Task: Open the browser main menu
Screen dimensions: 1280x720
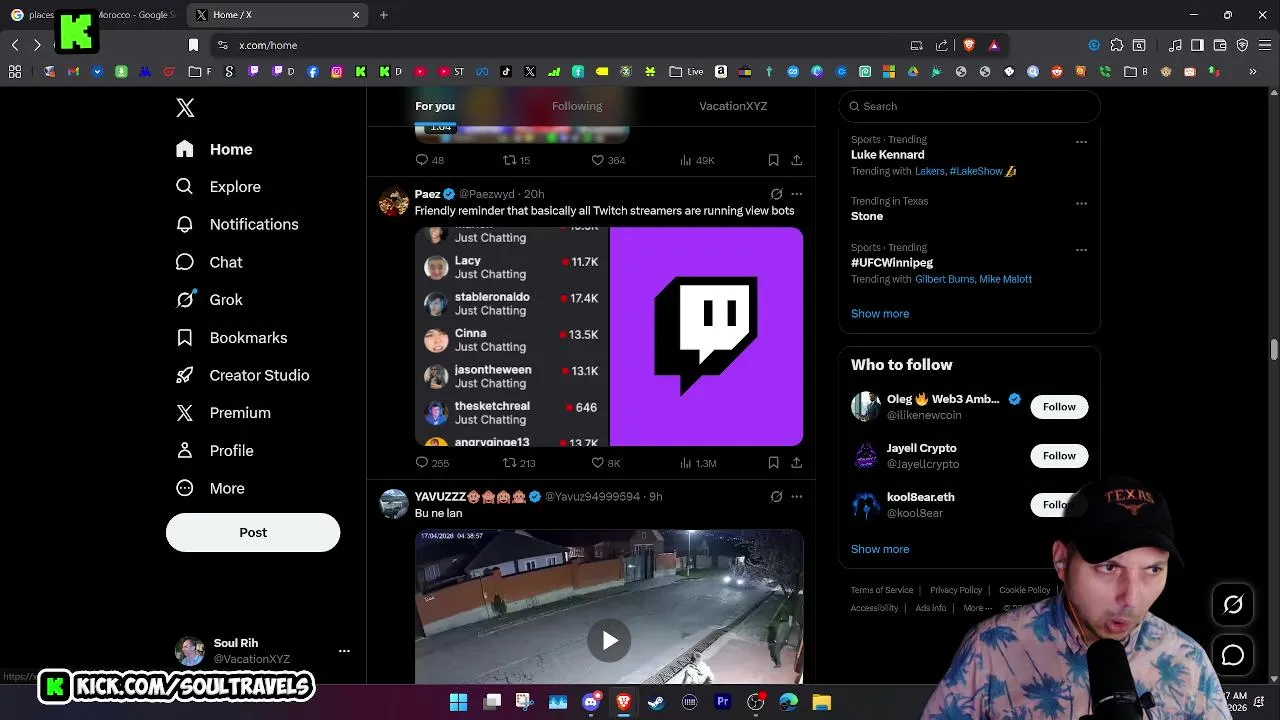Action: click(1266, 45)
